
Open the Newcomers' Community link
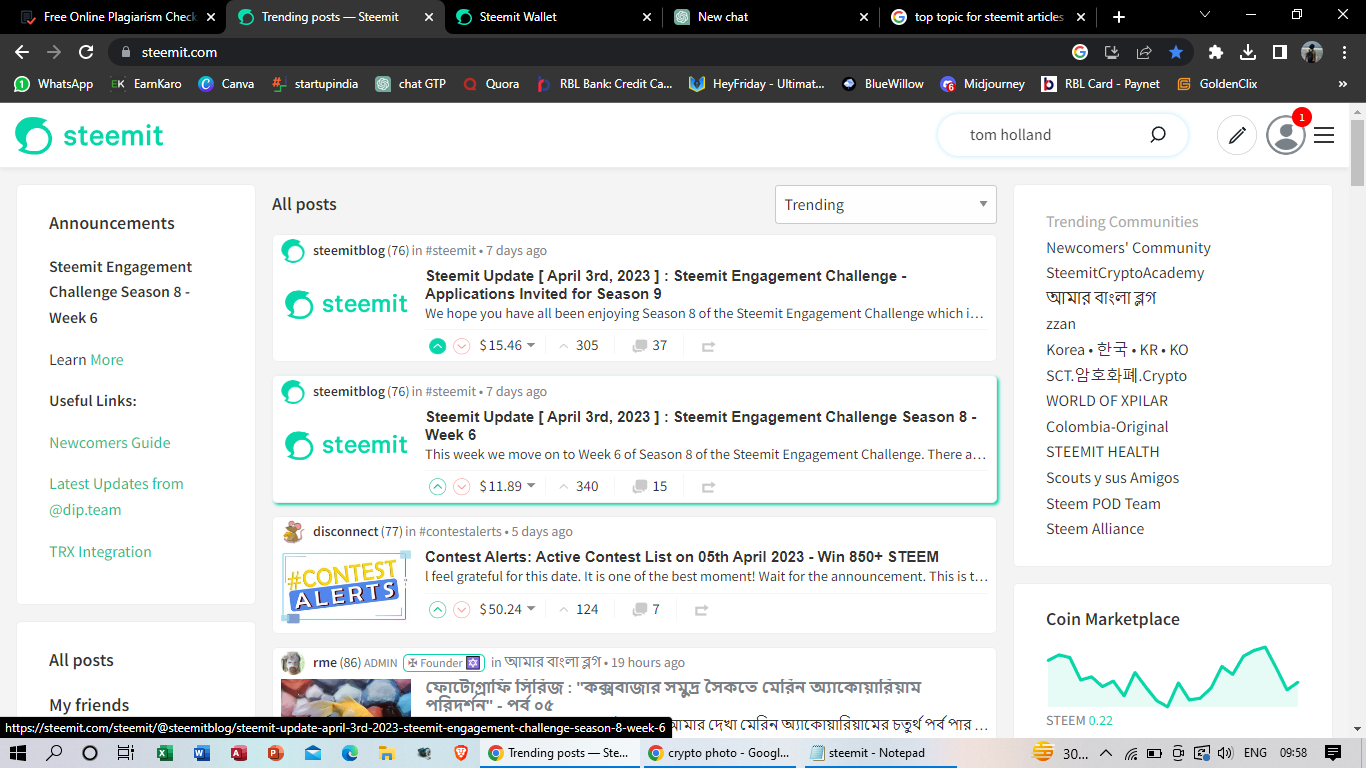[1128, 247]
